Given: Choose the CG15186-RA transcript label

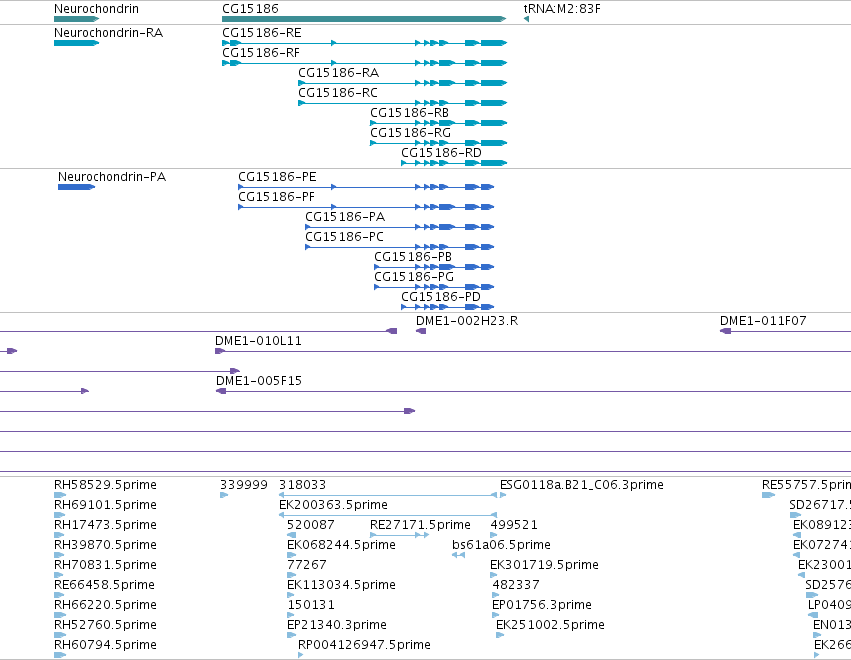Looking at the screenshot, I should pyautogui.click(x=338, y=73).
